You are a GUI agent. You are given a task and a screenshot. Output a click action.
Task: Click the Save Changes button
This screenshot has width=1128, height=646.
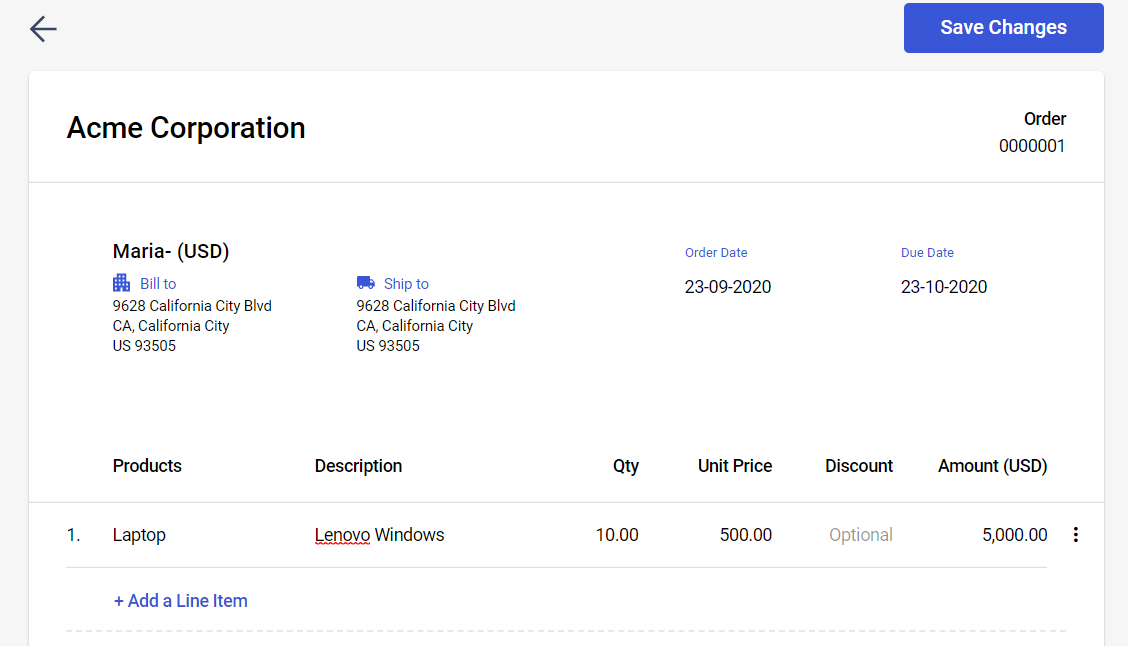pyautogui.click(x=1004, y=27)
